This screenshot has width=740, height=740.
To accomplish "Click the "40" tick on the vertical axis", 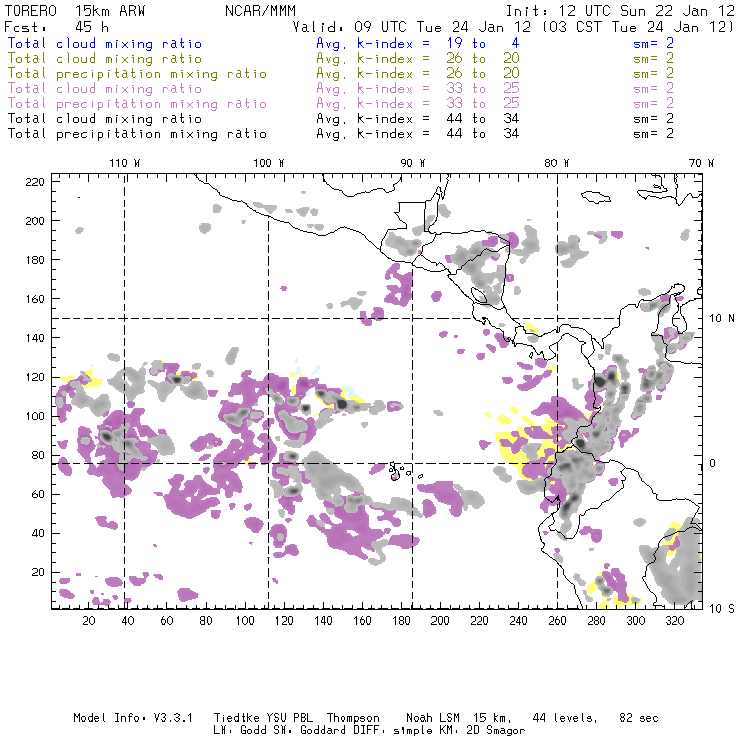I will click(x=38, y=533).
